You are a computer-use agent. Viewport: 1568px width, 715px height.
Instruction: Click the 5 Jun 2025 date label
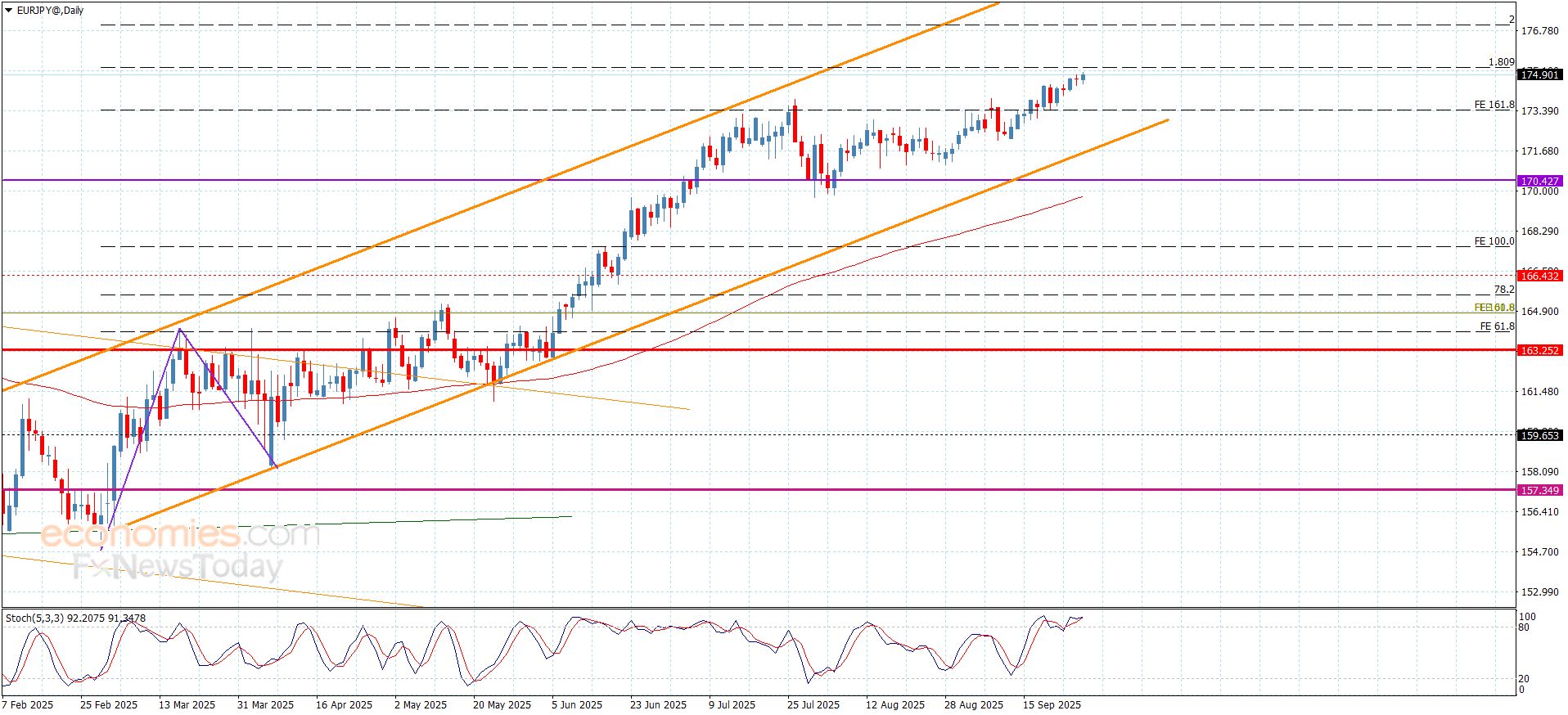pos(577,704)
